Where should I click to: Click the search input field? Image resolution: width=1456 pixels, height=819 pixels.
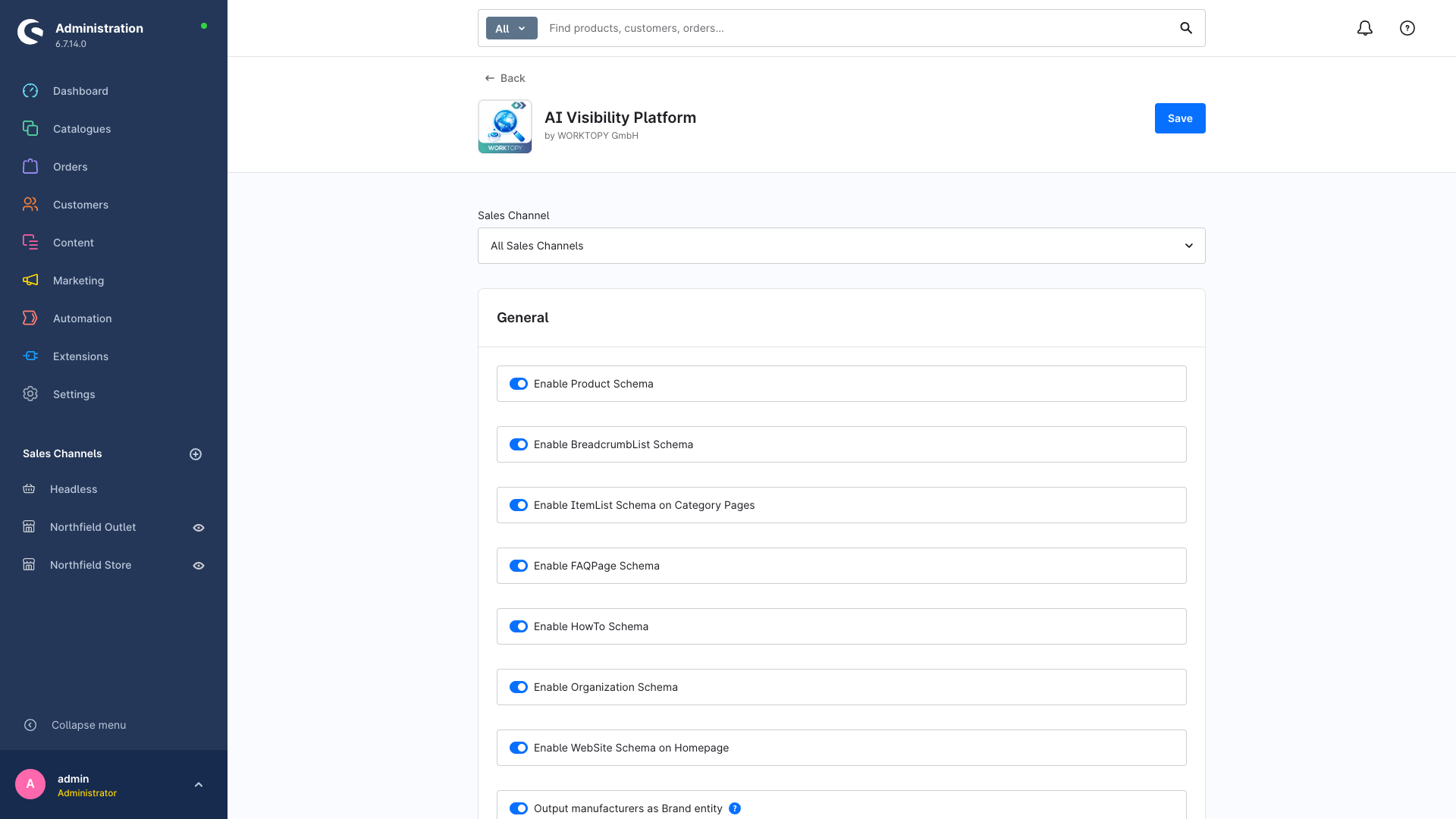tap(857, 28)
